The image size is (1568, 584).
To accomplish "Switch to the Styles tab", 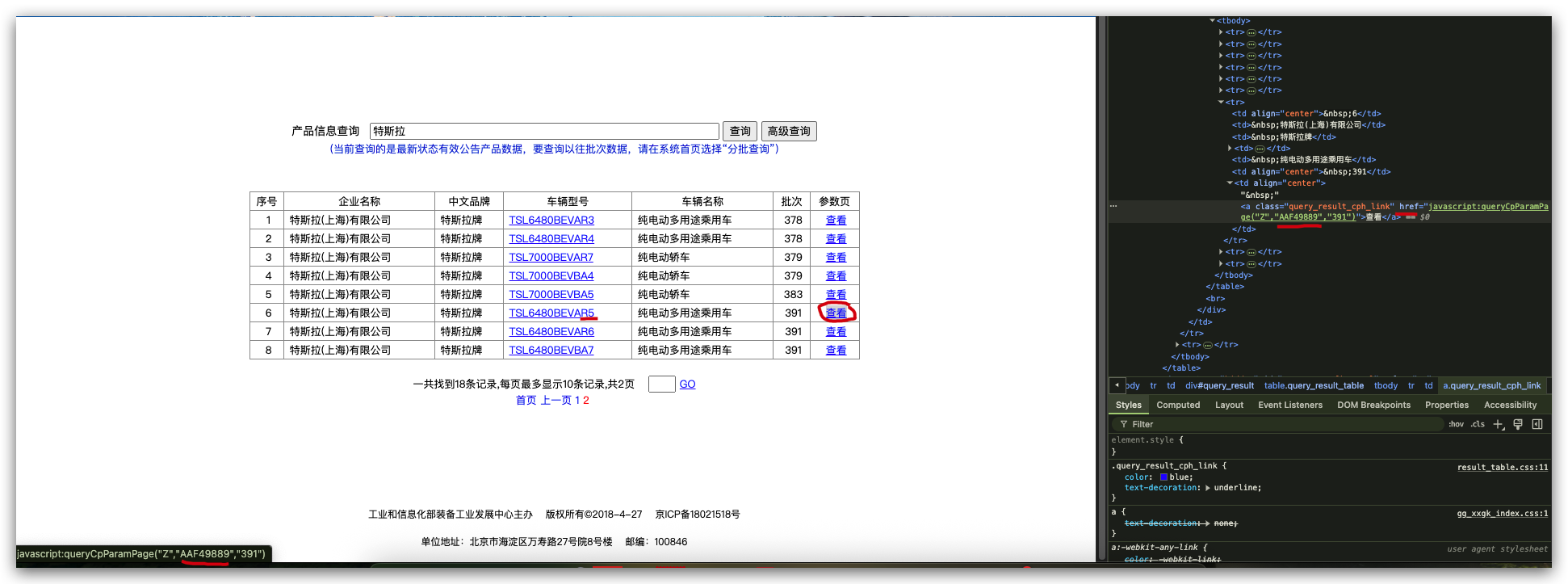I will [x=1128, y=405].
